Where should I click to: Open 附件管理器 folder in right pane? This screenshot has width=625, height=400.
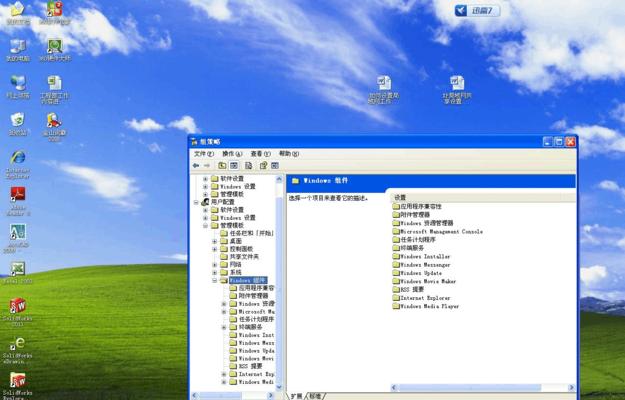tap(411, 215)
